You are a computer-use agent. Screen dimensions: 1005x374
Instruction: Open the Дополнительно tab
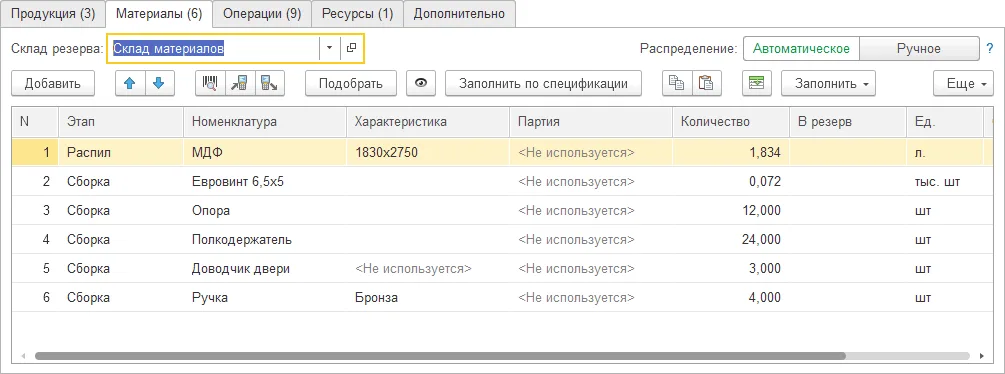click(459, 14)
